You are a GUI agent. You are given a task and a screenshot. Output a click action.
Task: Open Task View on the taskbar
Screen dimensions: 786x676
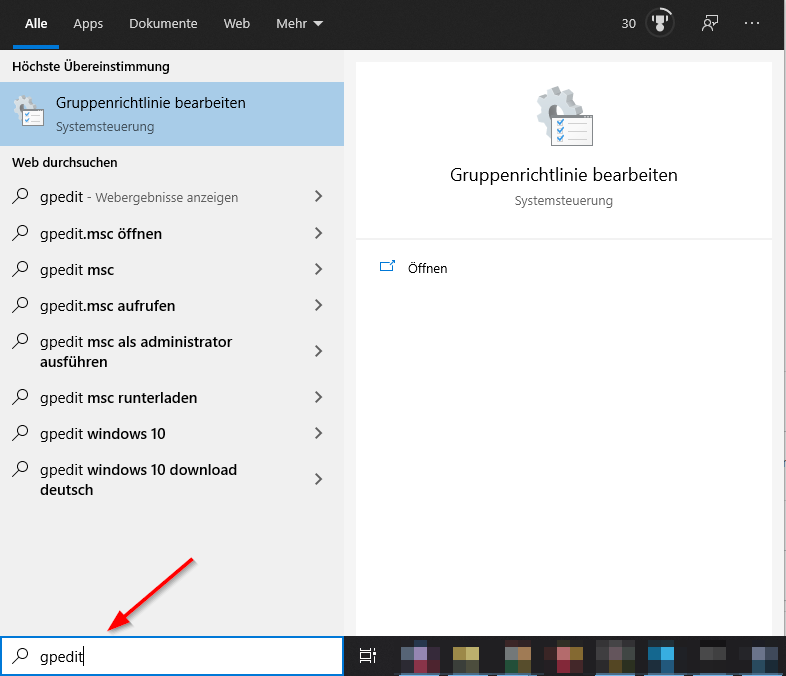367,655
